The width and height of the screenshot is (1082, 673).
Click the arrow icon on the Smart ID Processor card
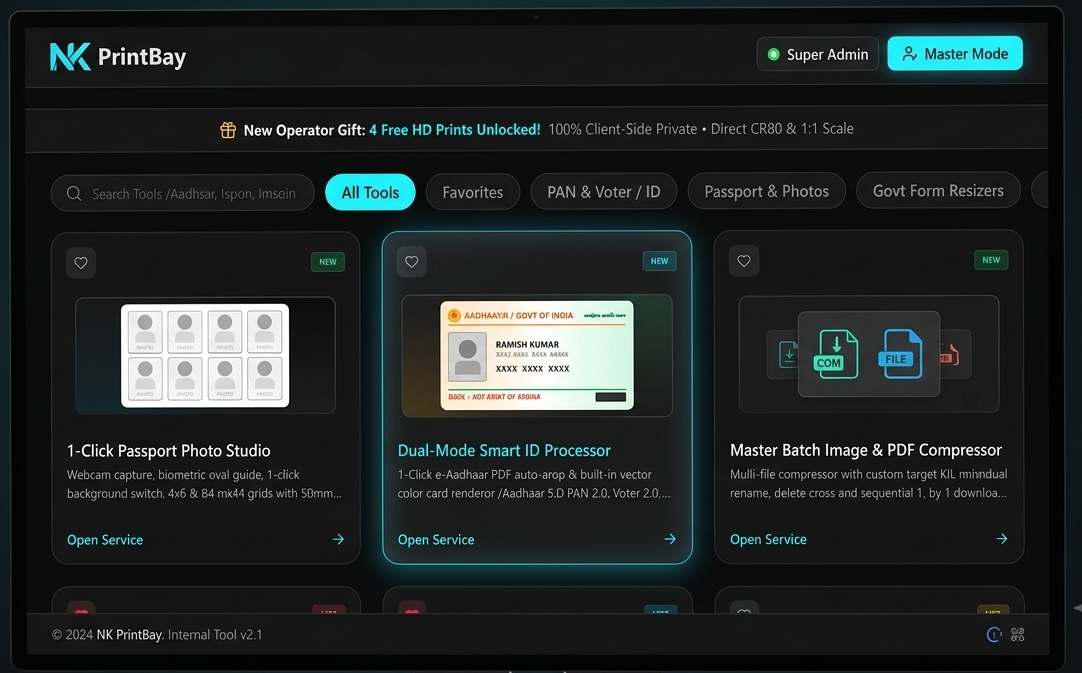(x=670, y=538)
